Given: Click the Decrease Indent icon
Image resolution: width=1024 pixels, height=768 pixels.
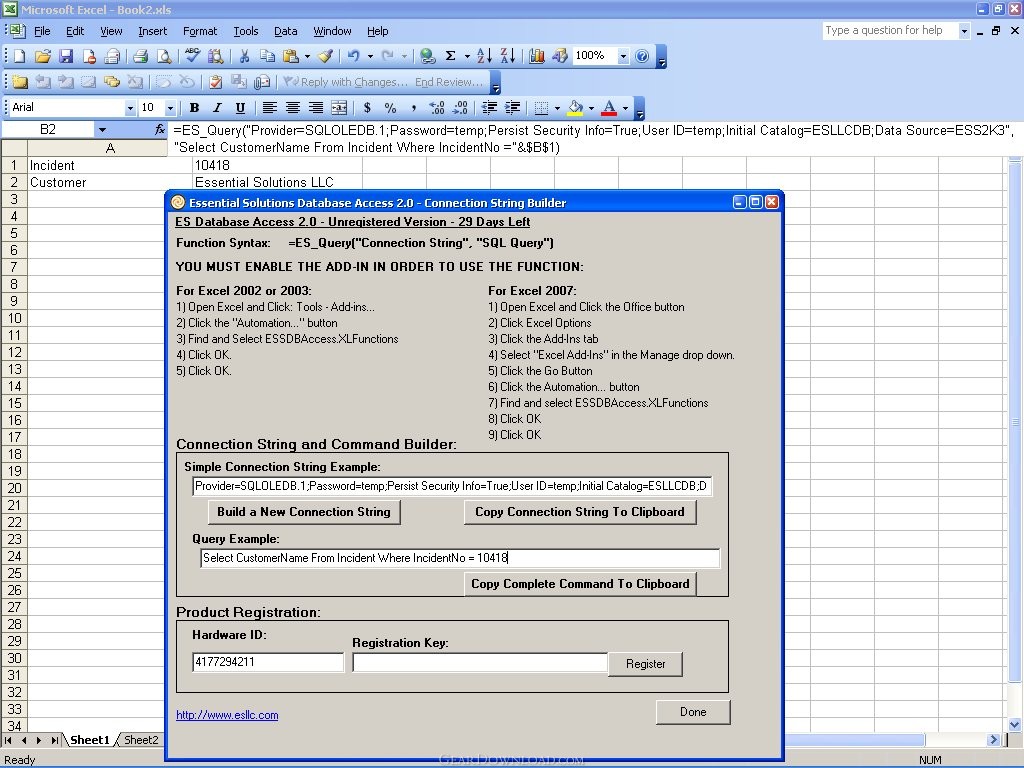Looking at the screenshot, I should click(x=489, y=108).
